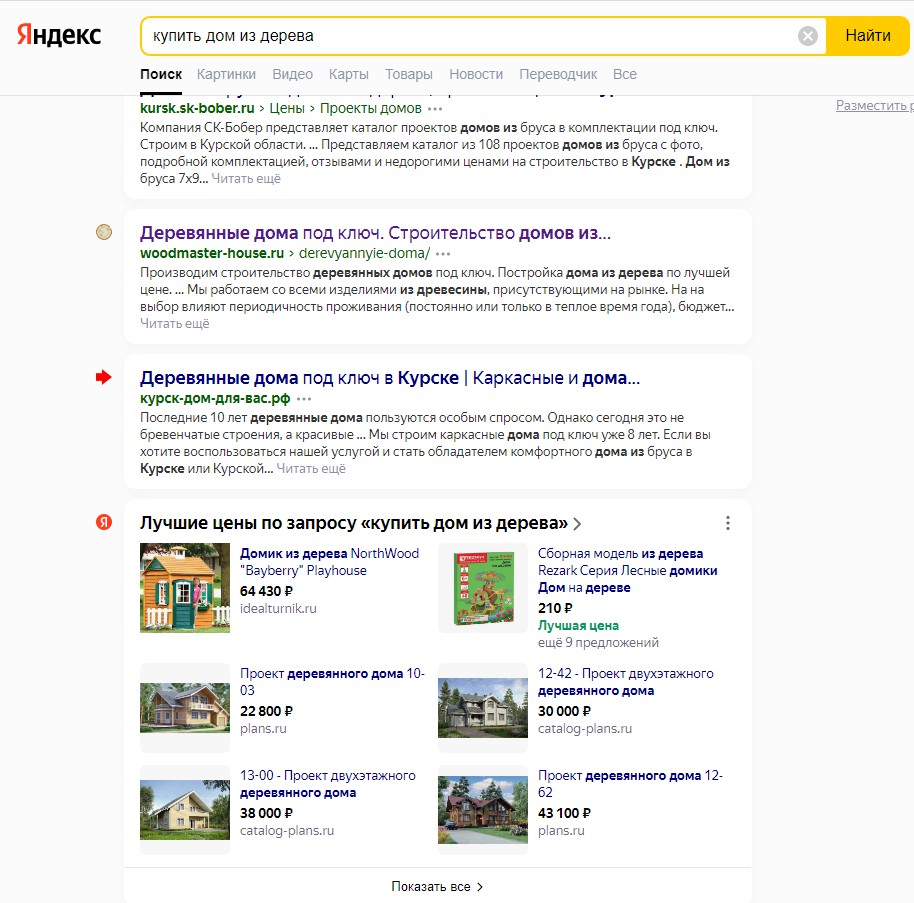Click the red Yandex Я favicon beside Лучшие цены
Viewport: 914px width, 903px height.
point(104,522)
